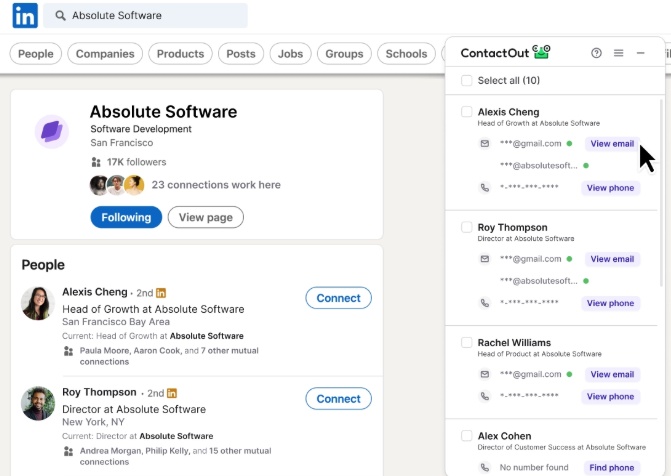
Task: View email for Rachel Williams
Action: [x=612, y=375]
